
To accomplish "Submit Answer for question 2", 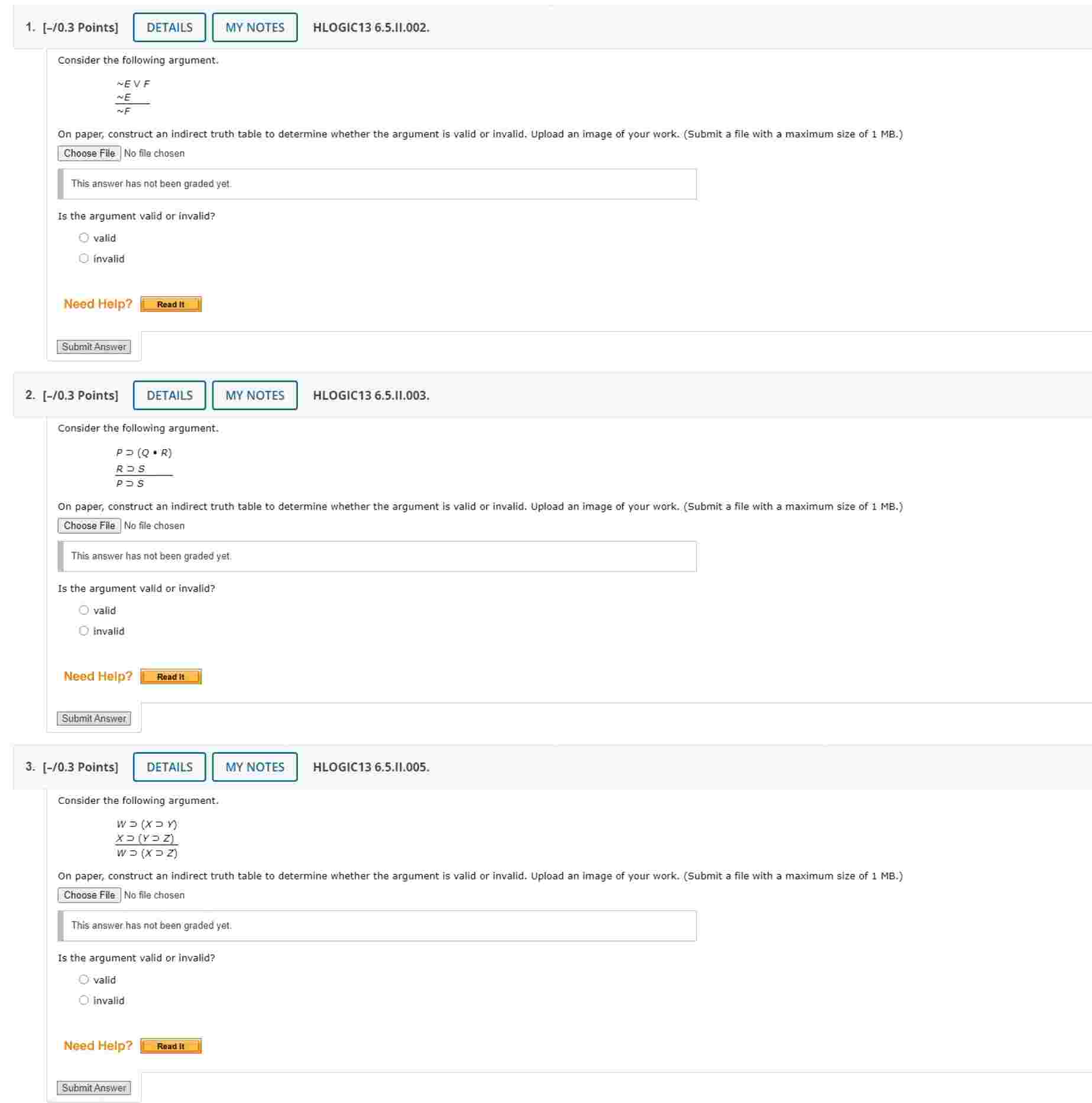I will (x=94, y=719).
